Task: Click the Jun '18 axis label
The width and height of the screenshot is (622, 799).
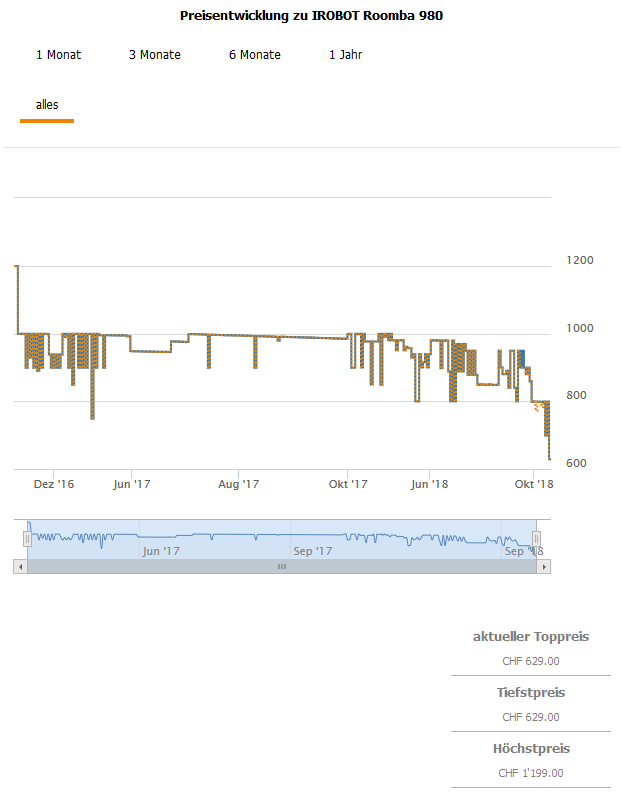Action: (429, 484)
